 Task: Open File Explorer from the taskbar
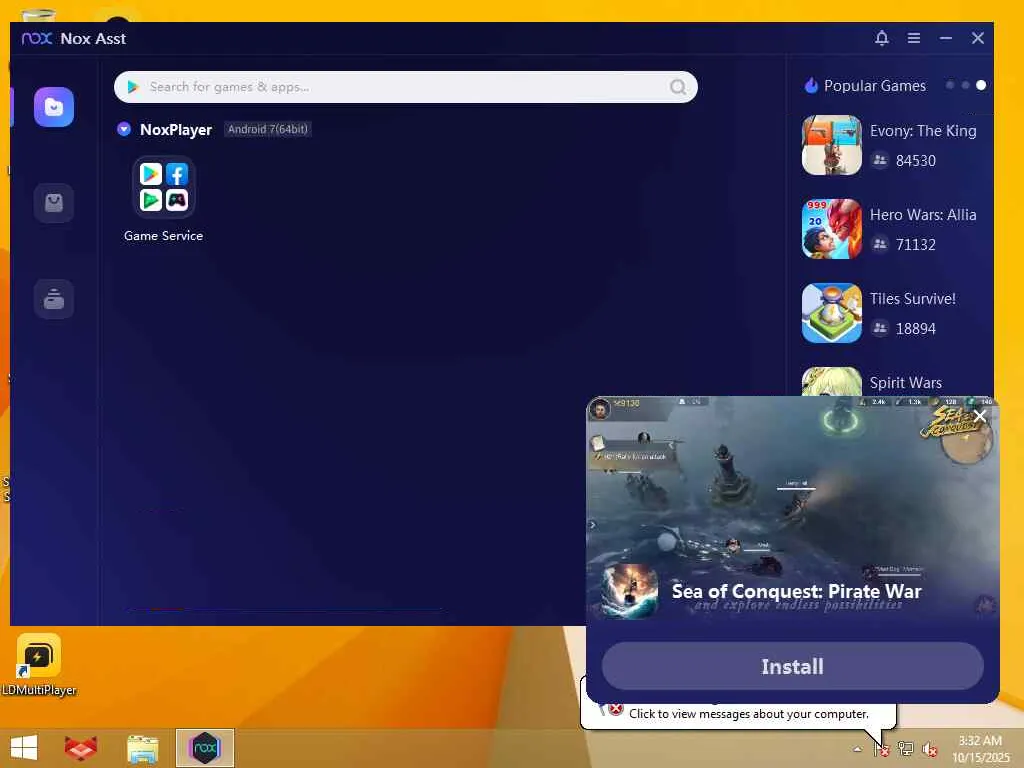(x=142, y=748)
